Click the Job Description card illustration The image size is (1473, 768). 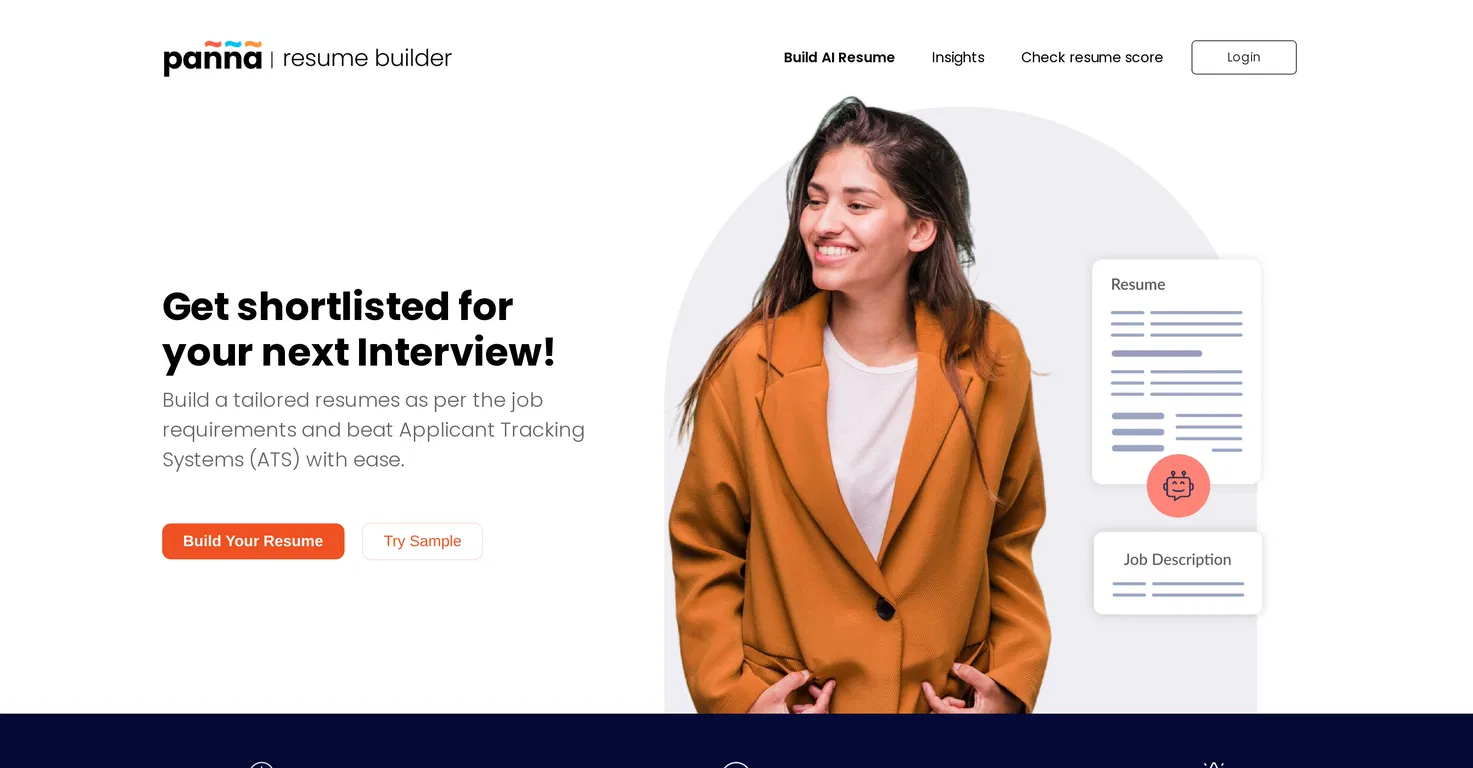point(1178,573)
